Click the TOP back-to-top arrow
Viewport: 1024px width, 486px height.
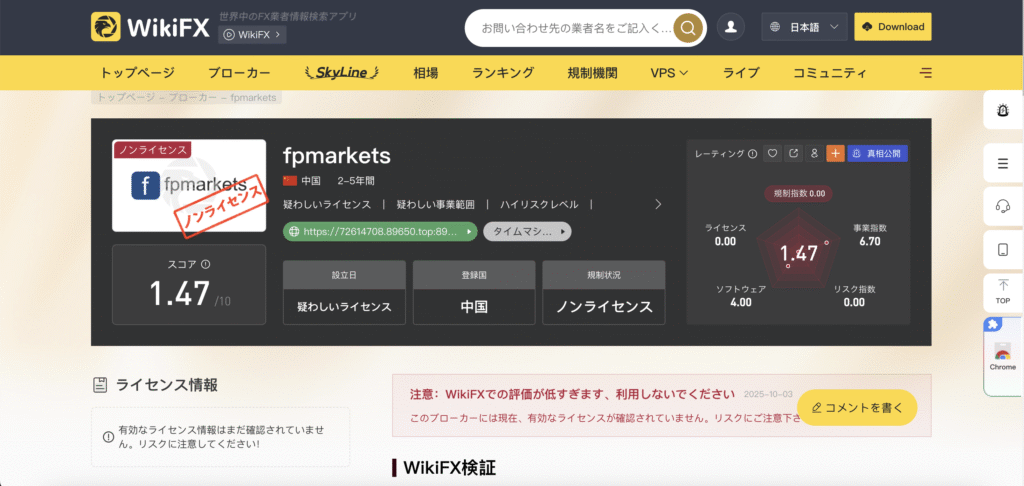(1003, 292)
